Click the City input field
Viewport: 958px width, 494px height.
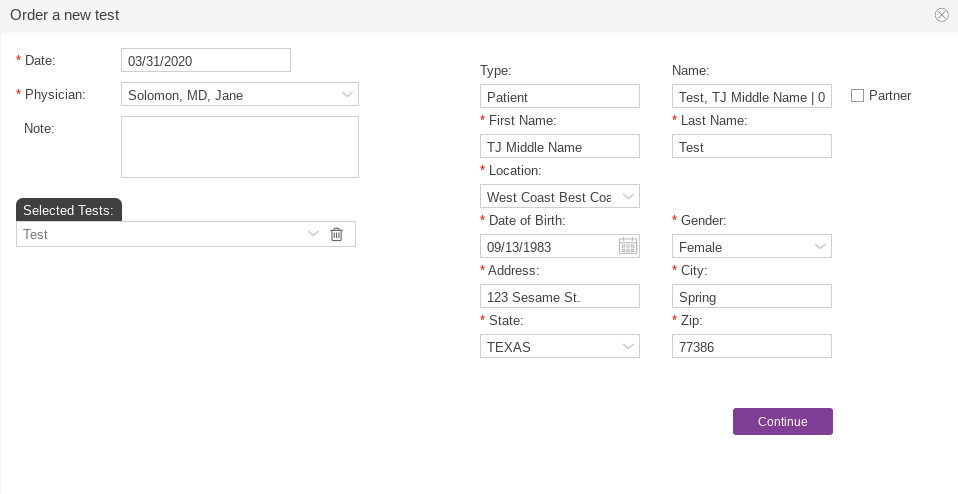(751, 297)
